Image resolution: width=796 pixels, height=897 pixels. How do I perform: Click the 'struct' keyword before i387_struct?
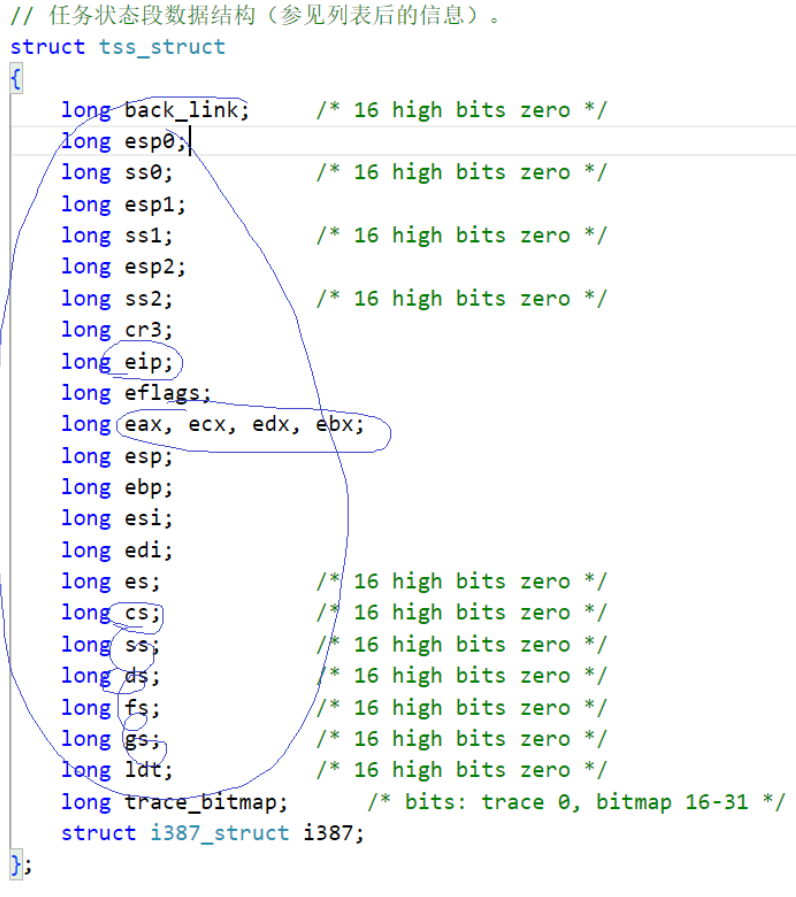point(99,833)
